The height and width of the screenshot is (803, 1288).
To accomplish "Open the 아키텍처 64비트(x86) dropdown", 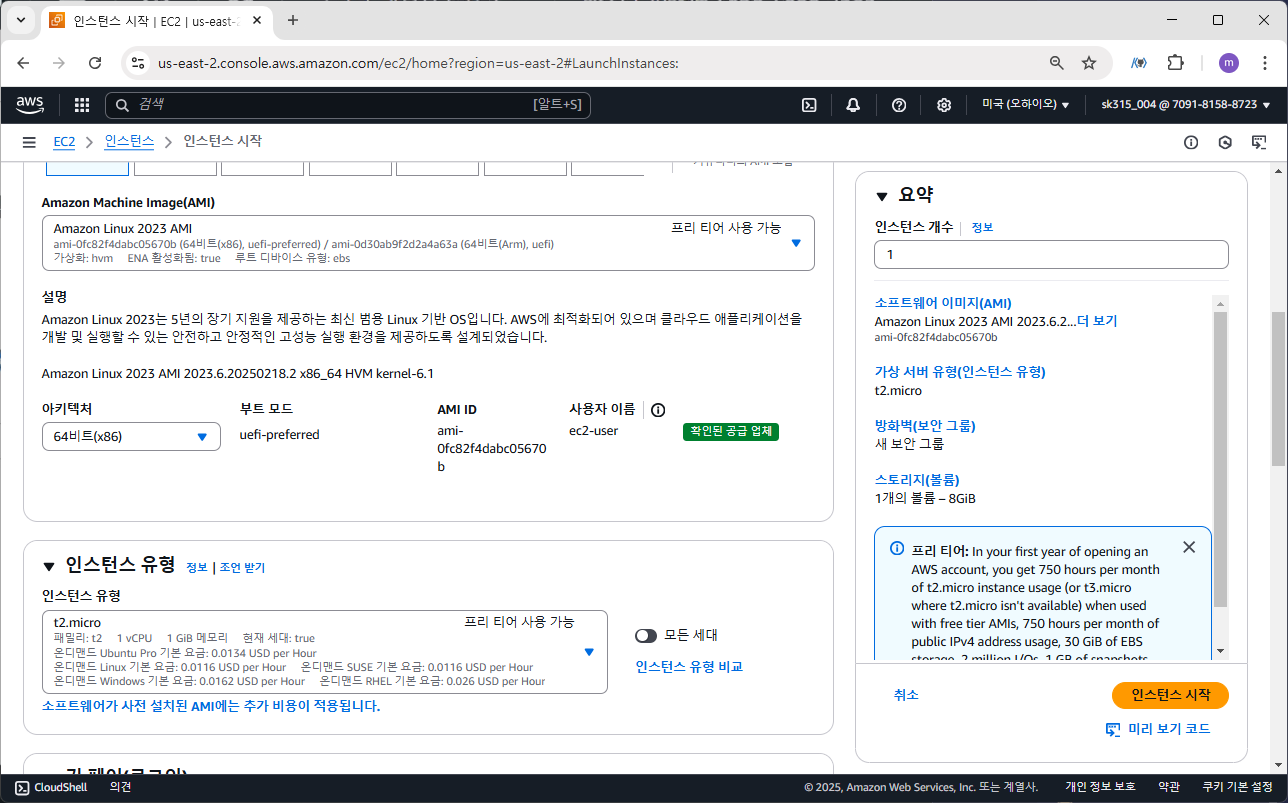I will [131, 437].
